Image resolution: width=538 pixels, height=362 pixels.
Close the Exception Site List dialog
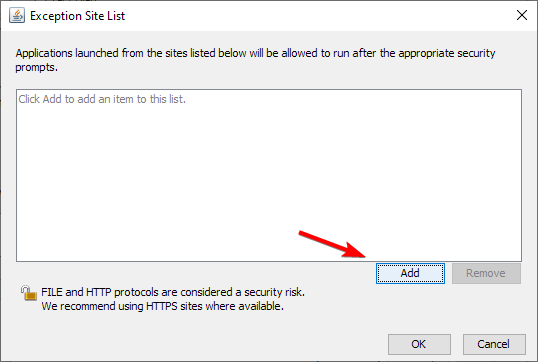(x=522, y=15)
